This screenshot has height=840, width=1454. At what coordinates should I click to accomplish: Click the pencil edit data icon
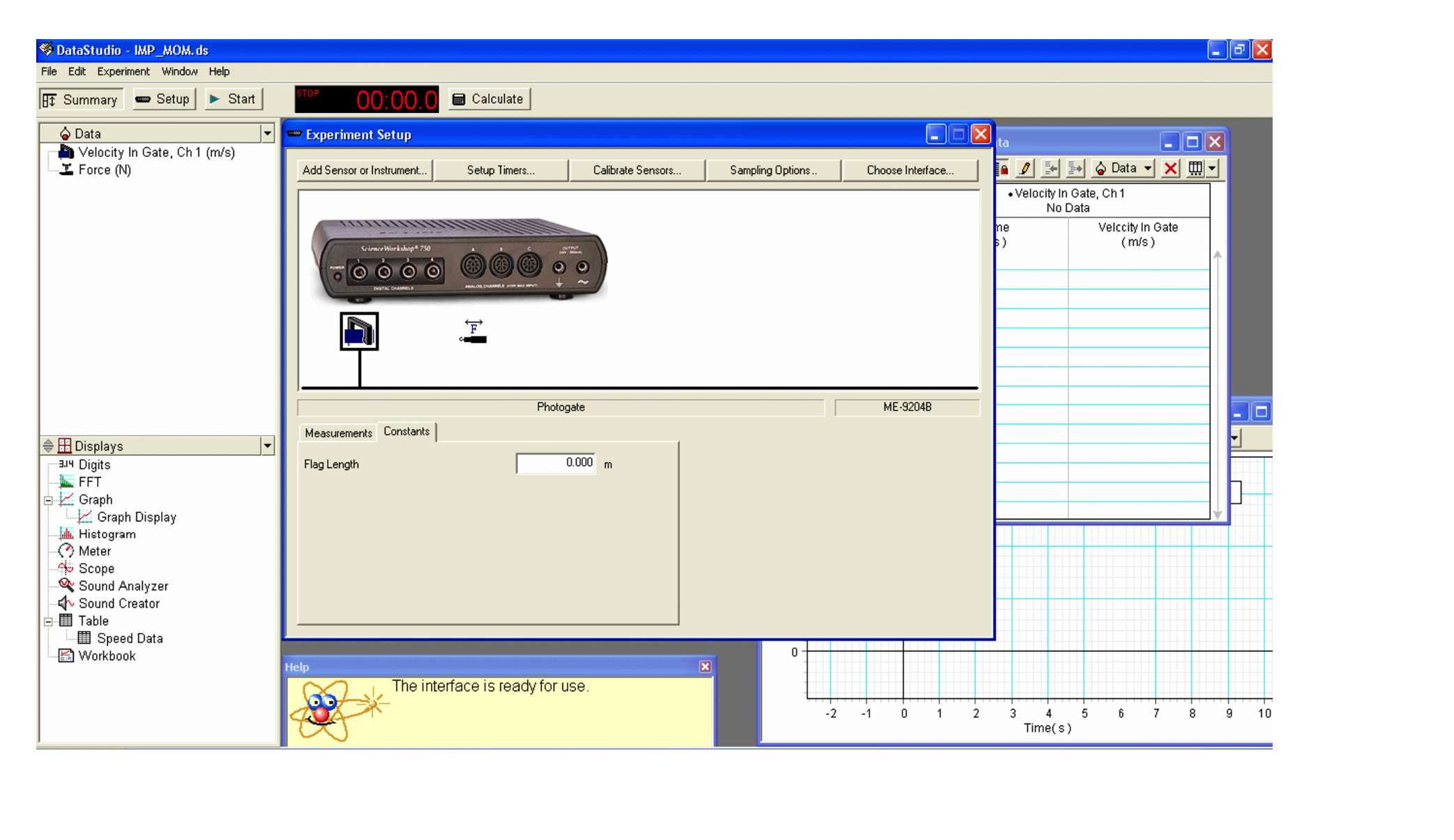pyautogui.click(x=1024, y=168)
